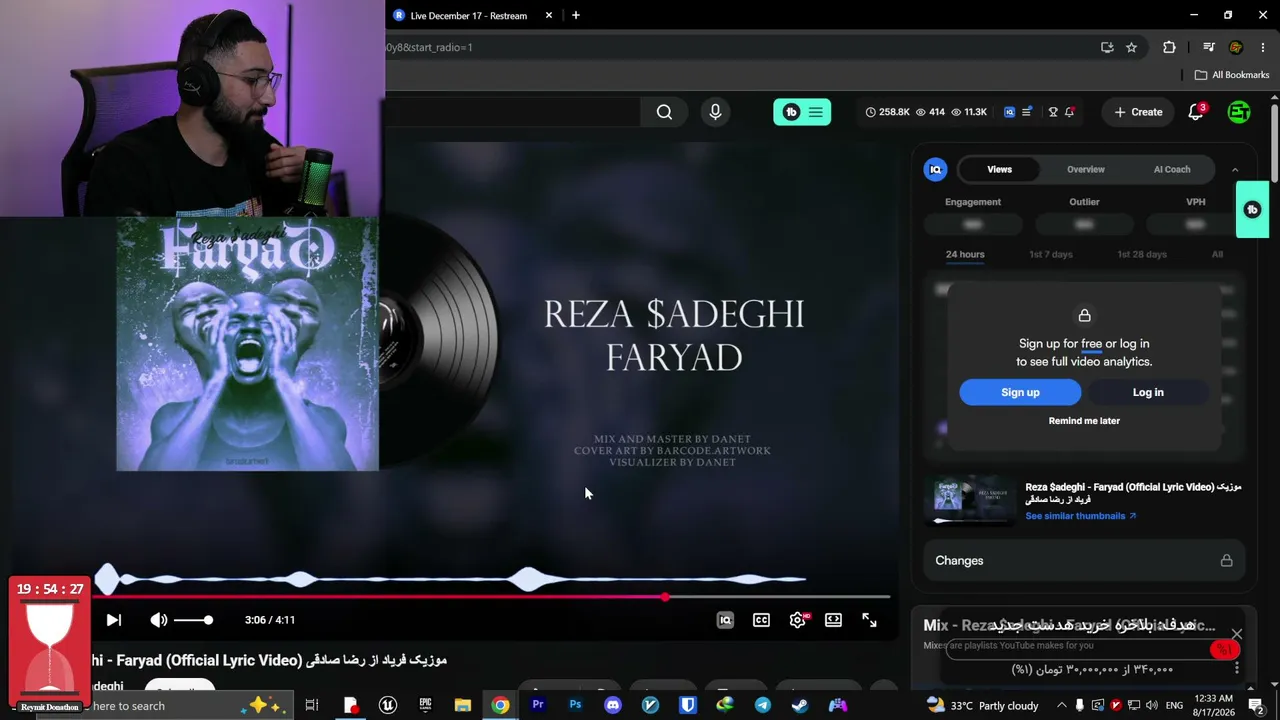
Task: Seek on the red video progress bar
Action: (491, 597)
